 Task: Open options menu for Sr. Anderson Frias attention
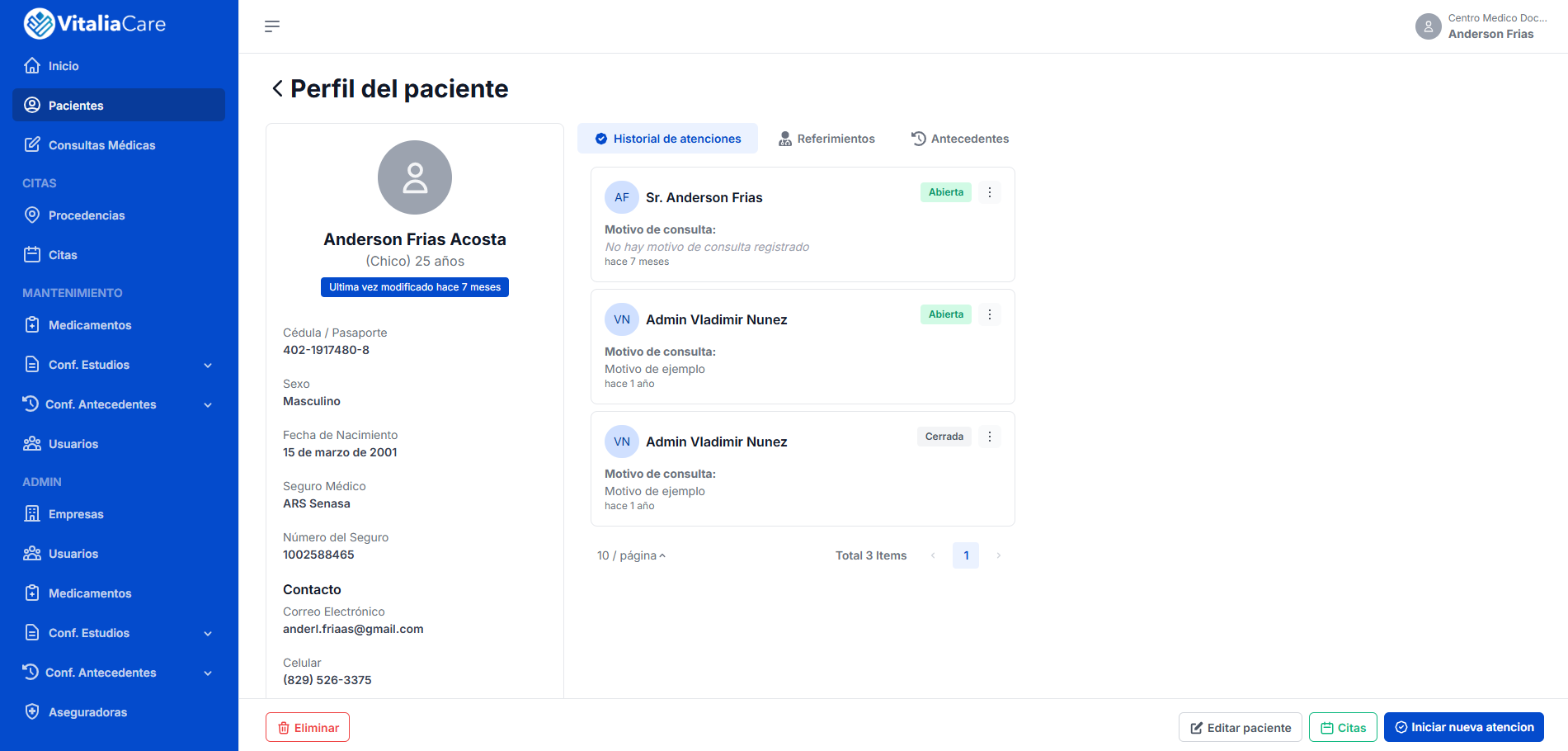click(x=990, y=192)
